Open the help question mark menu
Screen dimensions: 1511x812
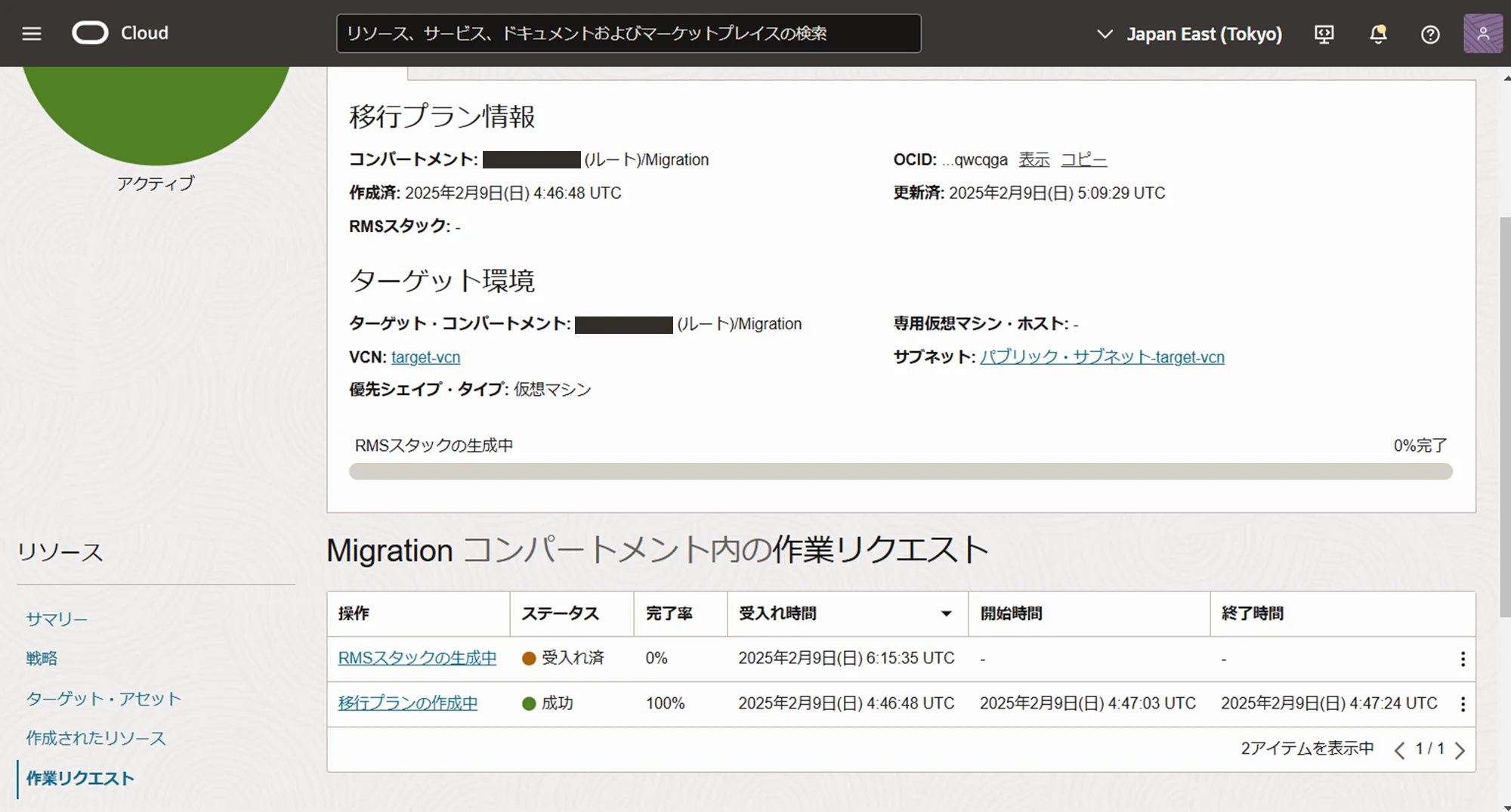[x=1430, y=34]
